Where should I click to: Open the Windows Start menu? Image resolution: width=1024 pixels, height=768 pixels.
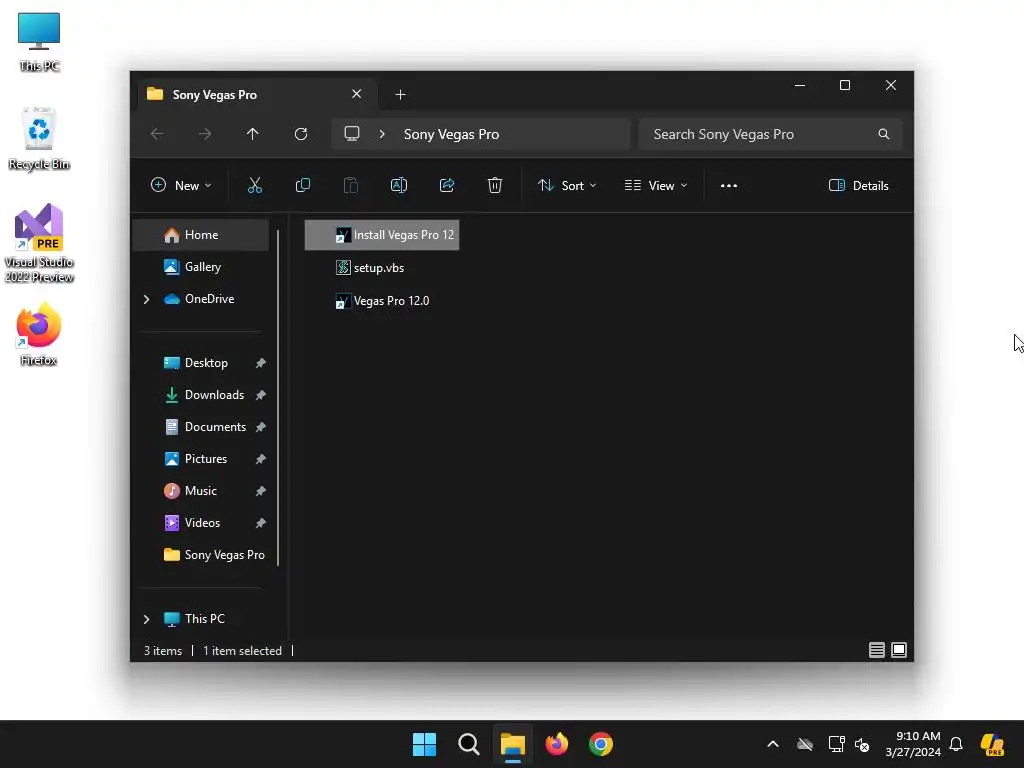pyautogui.click(x=424, y=744)
